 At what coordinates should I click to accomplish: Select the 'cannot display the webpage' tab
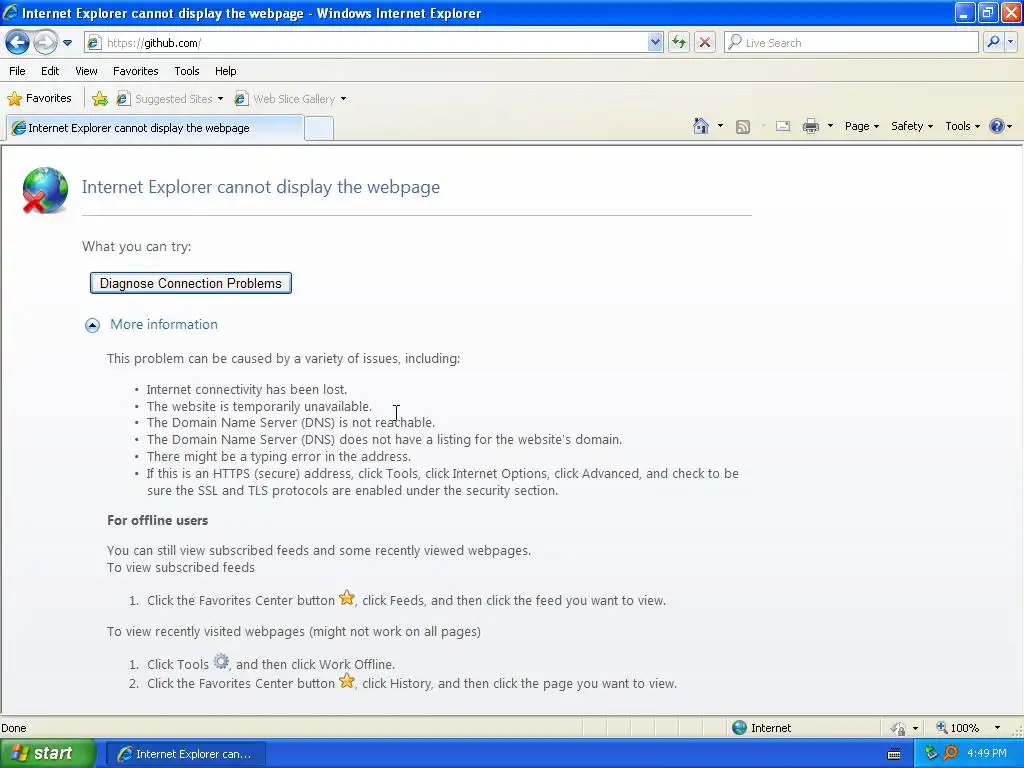click(155, 128)
